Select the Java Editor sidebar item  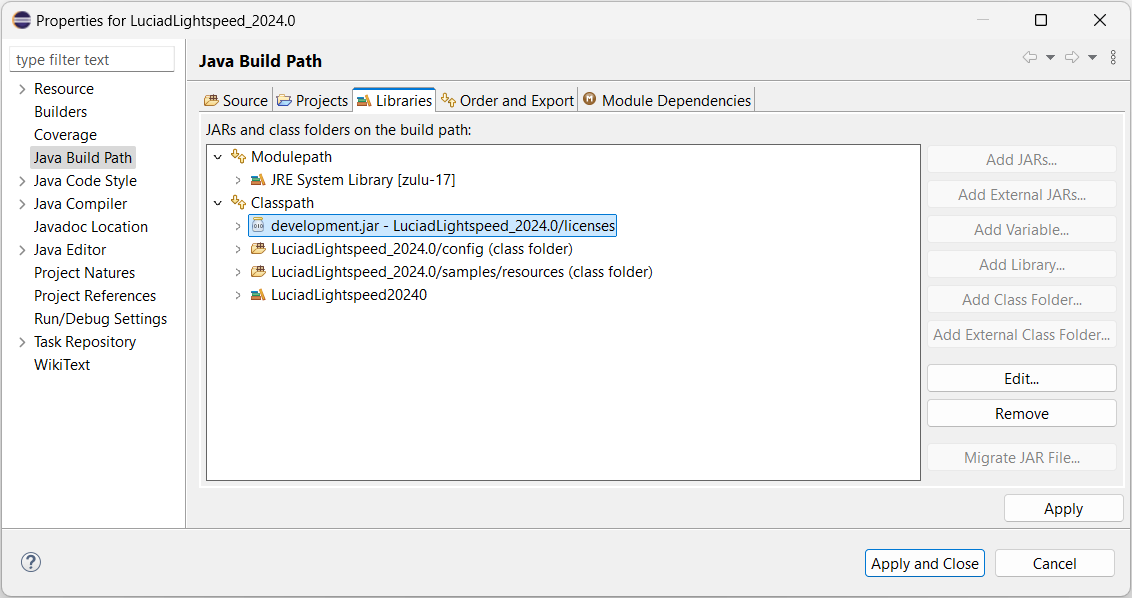pos(70,250)
